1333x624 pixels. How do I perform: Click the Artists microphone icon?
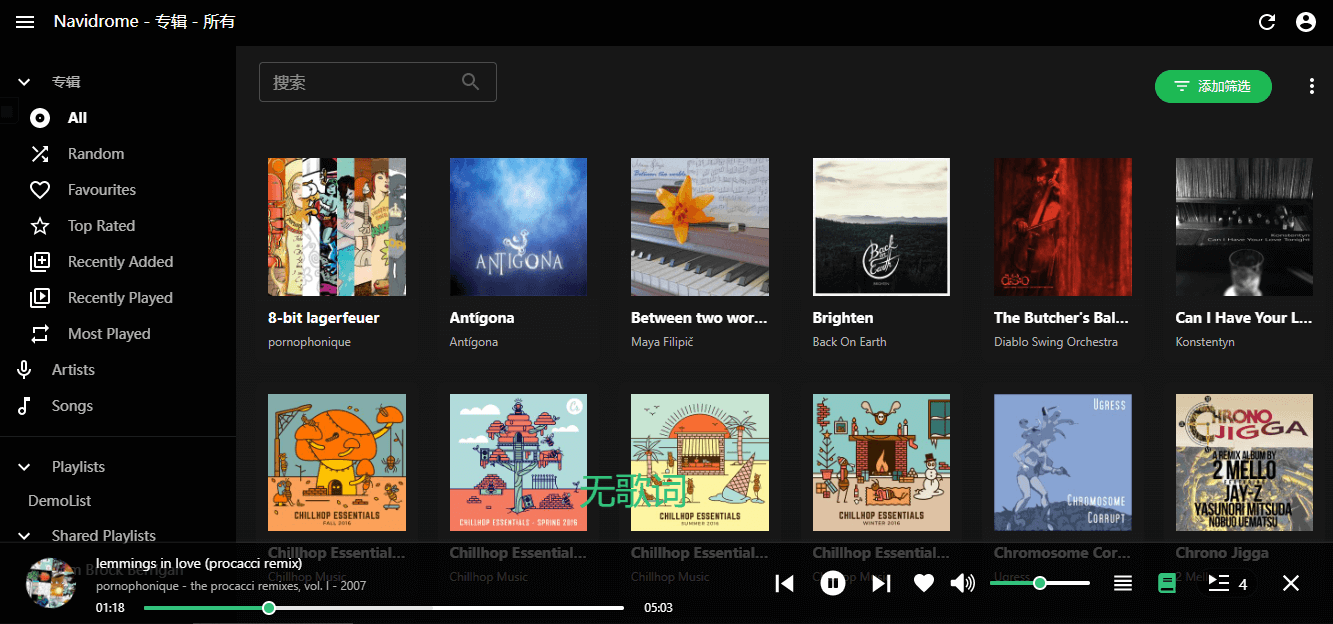(x=24, y=370)
